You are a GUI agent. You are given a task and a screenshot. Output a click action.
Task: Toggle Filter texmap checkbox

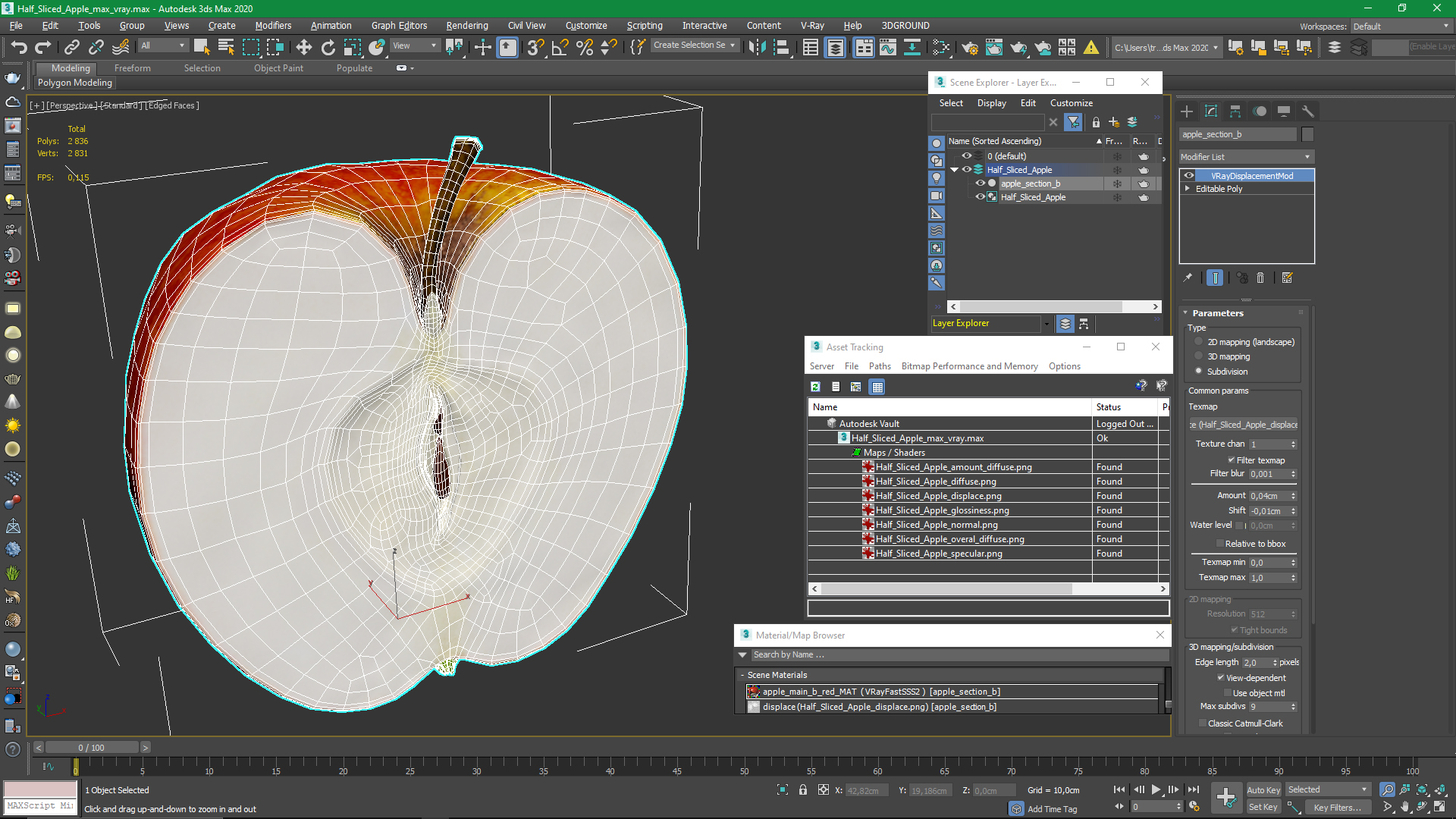click(1232, 460)
